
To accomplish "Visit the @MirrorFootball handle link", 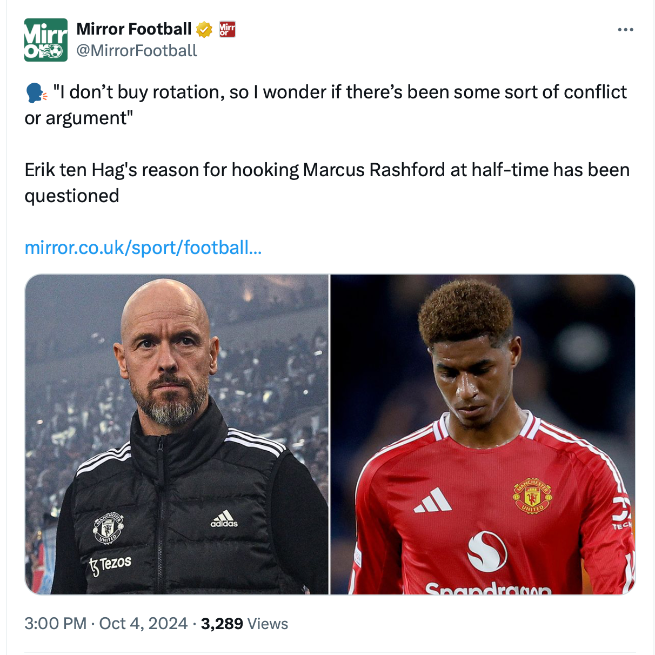I will (x=136, y=50).
